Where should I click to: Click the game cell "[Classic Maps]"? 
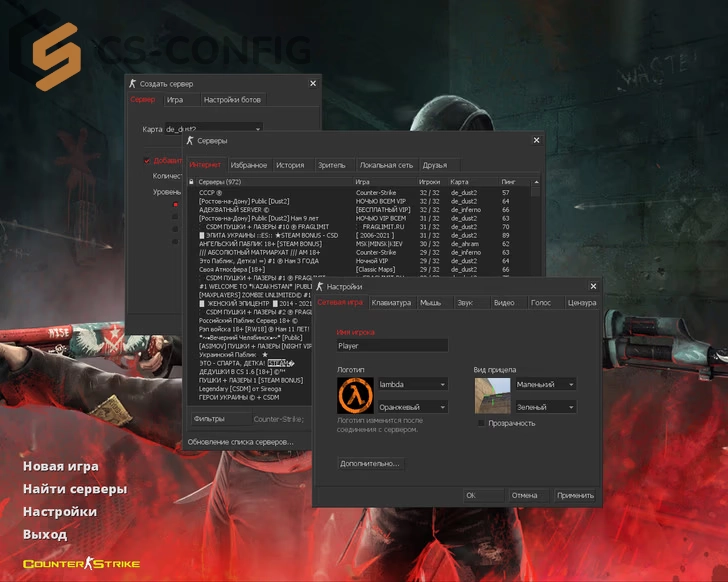376,269
